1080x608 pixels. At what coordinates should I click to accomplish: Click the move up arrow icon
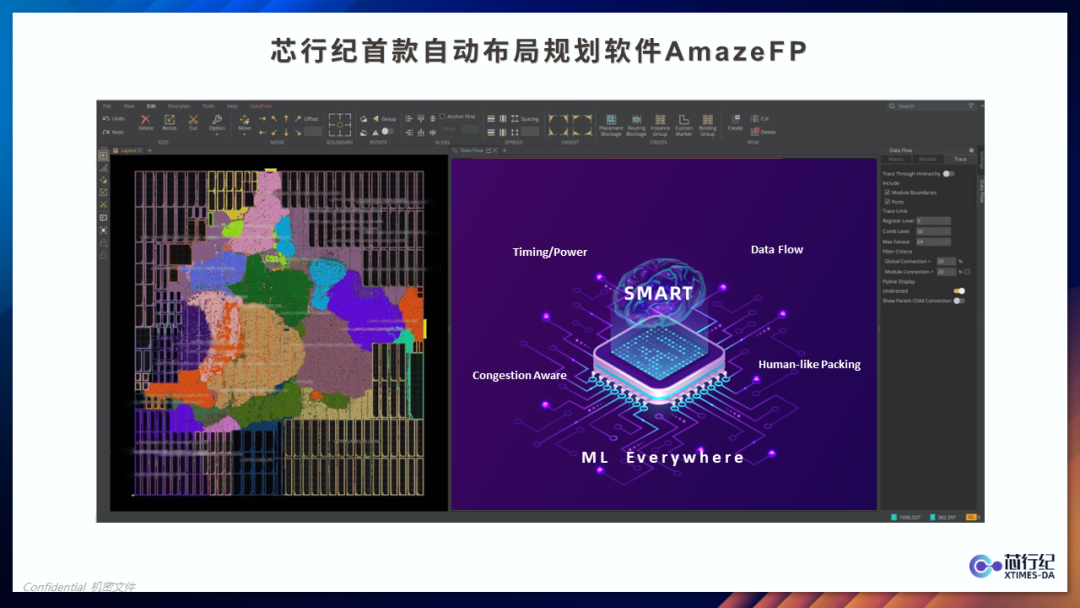[287, 118]
